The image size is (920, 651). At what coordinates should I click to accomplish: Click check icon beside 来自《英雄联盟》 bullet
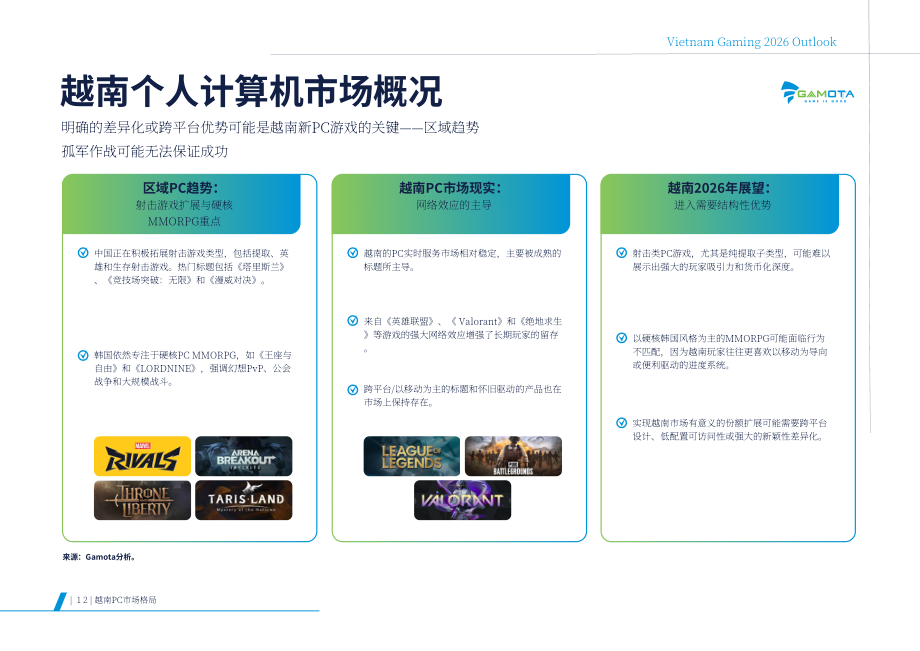pyautogui.click(x=353, y=321)
